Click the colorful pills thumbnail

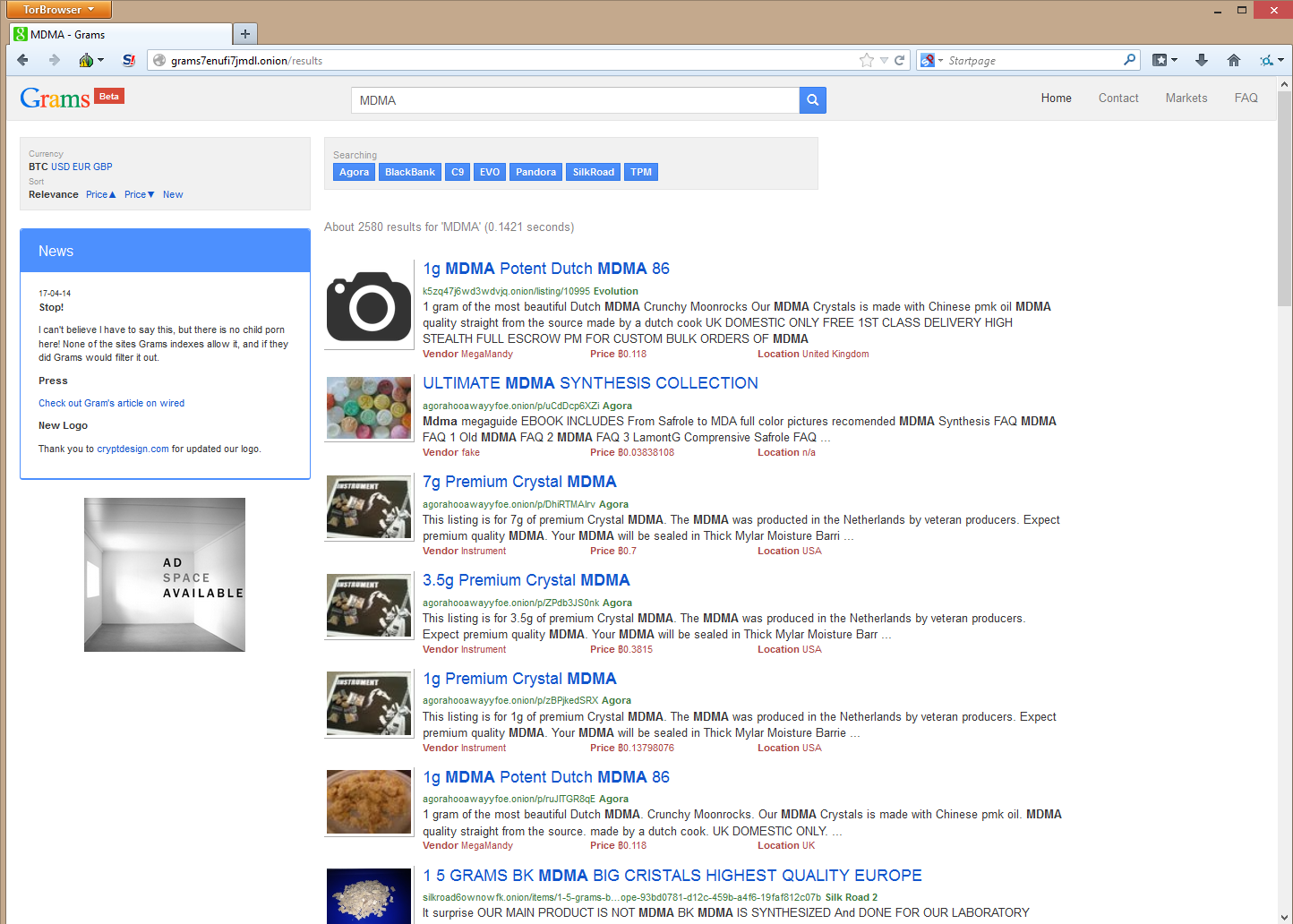(x=369, y=408)
